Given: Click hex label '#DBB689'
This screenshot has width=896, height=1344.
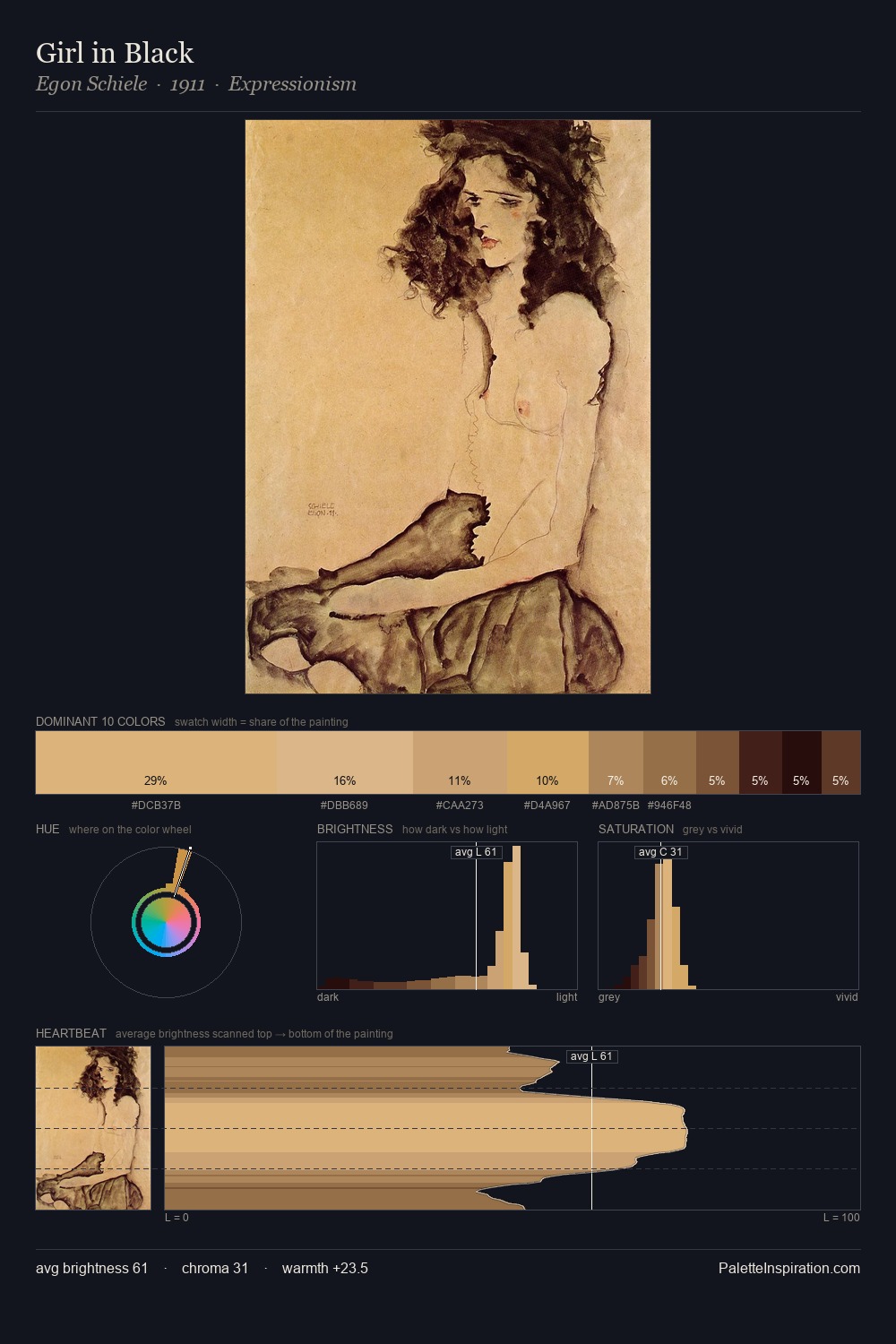Looking at the screenshot, I should tap(344, 806).
